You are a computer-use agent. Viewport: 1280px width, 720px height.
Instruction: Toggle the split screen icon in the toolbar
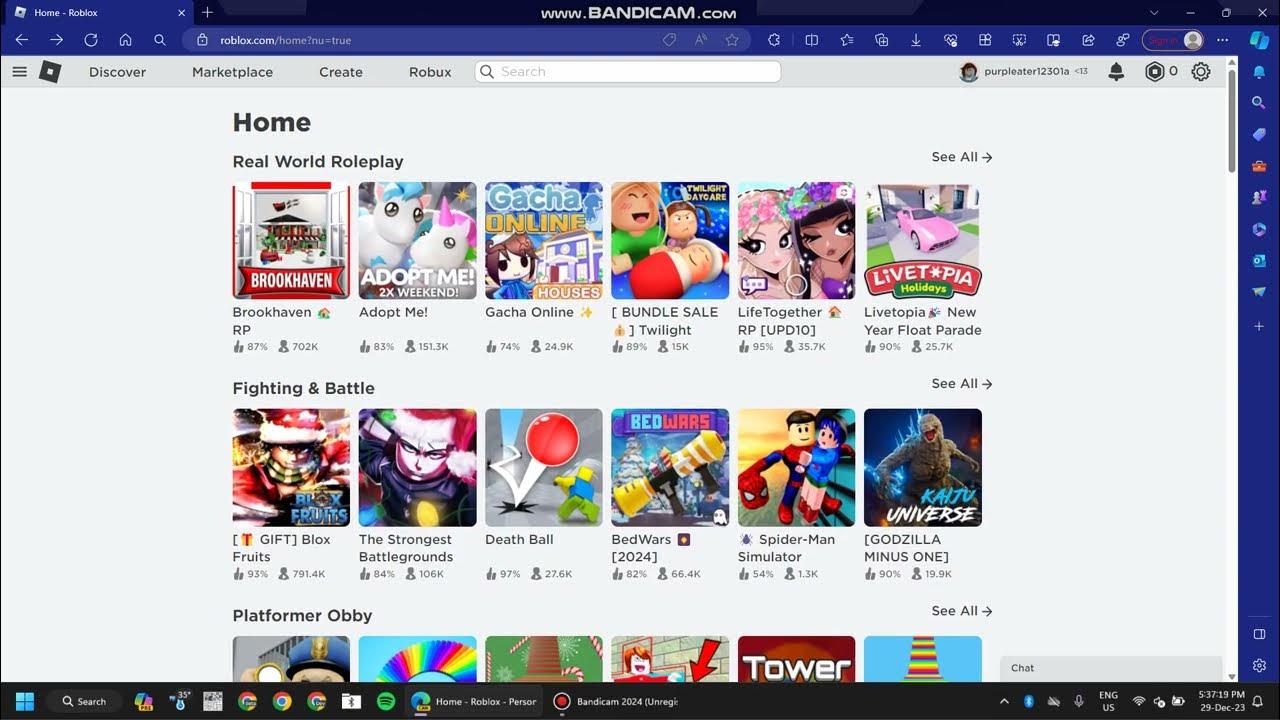click(x=812, y=40)
